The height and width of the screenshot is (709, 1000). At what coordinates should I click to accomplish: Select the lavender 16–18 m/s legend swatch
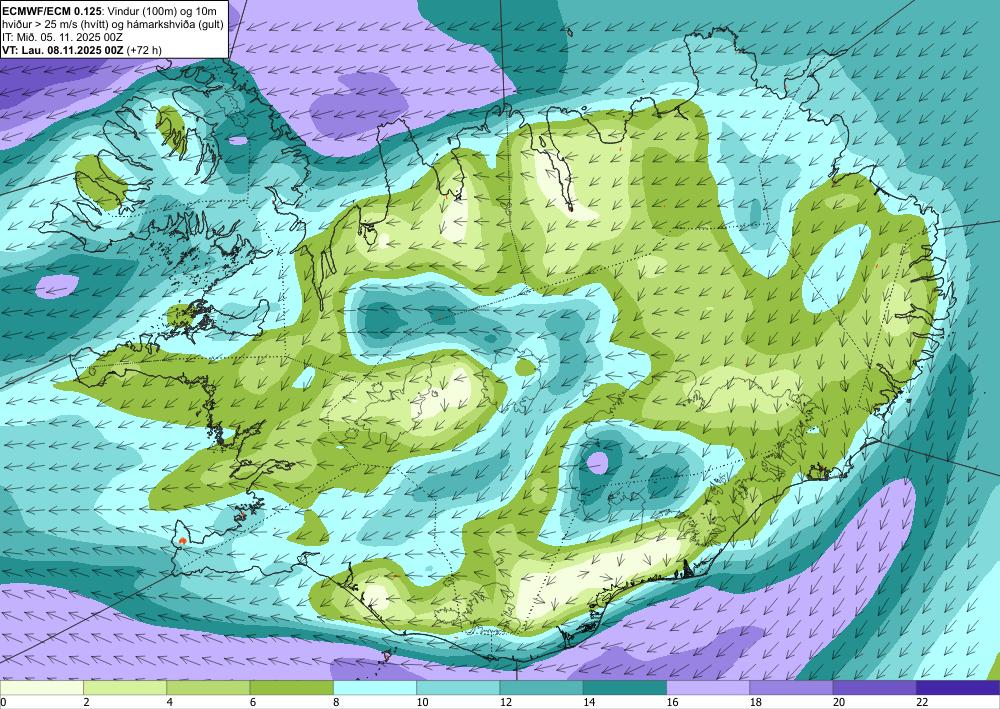coord(708,688)
